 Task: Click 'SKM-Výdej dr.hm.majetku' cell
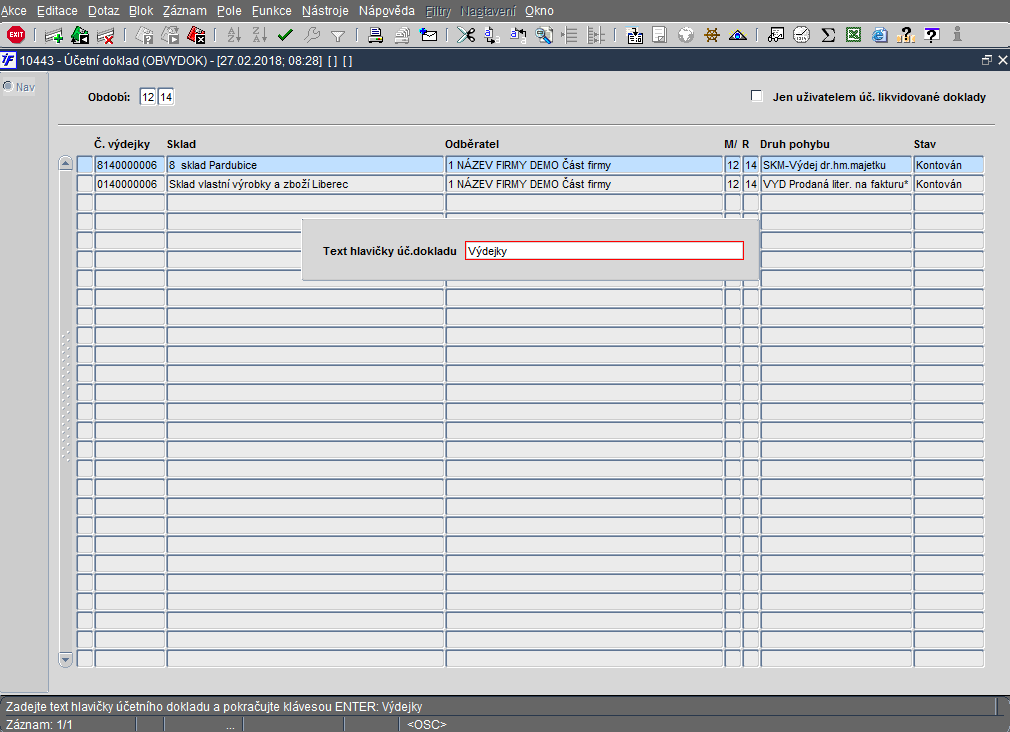tap(836, 165)
